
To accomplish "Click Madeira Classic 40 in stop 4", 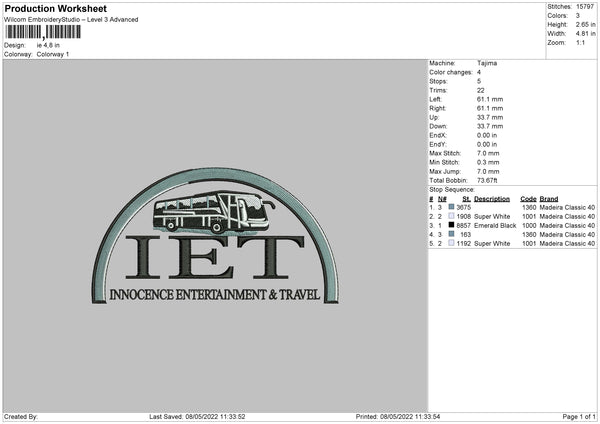I will point(567,234).
